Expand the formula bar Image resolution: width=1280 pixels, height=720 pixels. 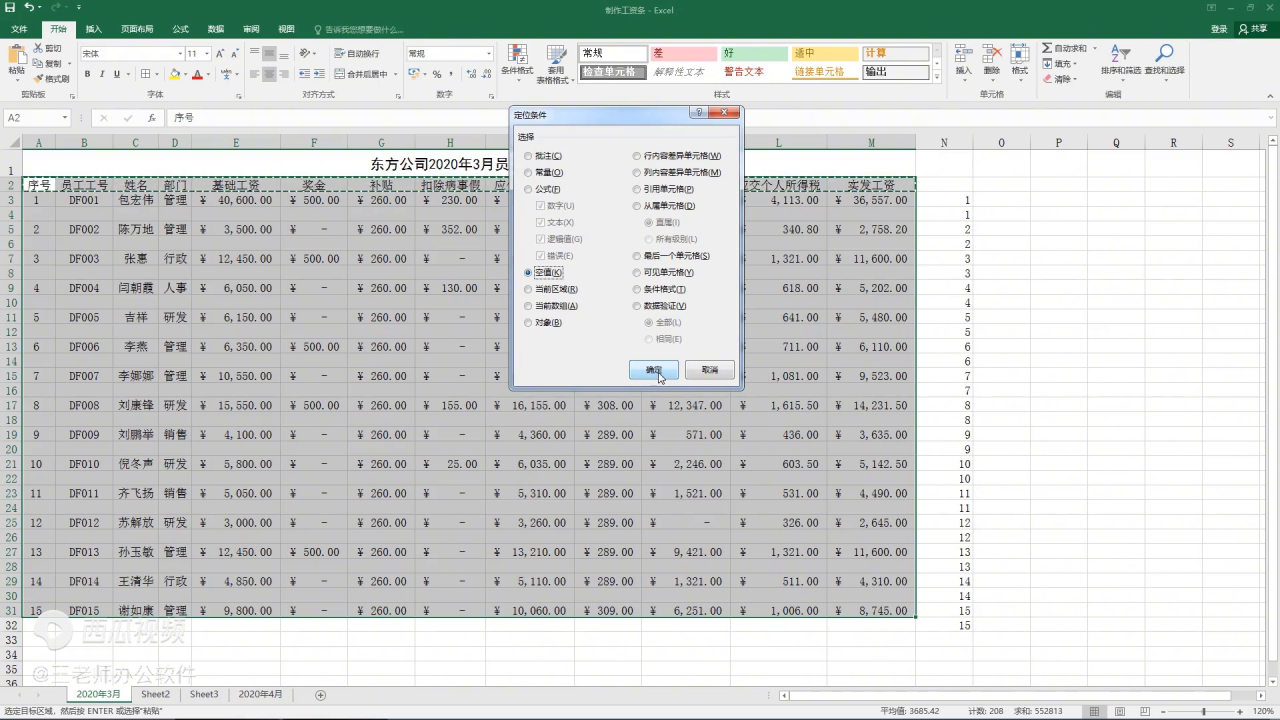coord(1271,117)
